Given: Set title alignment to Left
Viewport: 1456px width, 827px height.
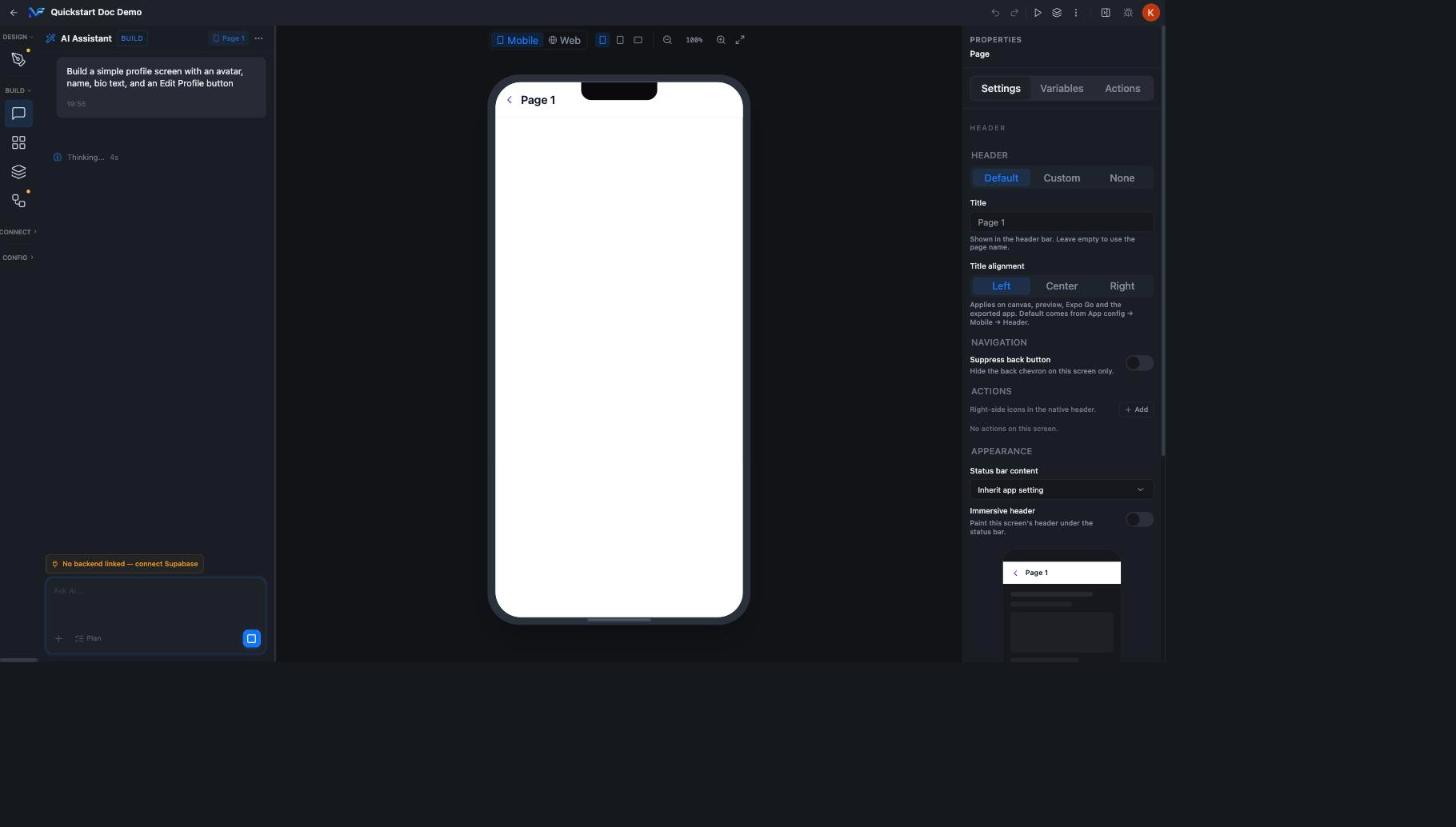Looking at the screenshot, I should point(1001,286).
